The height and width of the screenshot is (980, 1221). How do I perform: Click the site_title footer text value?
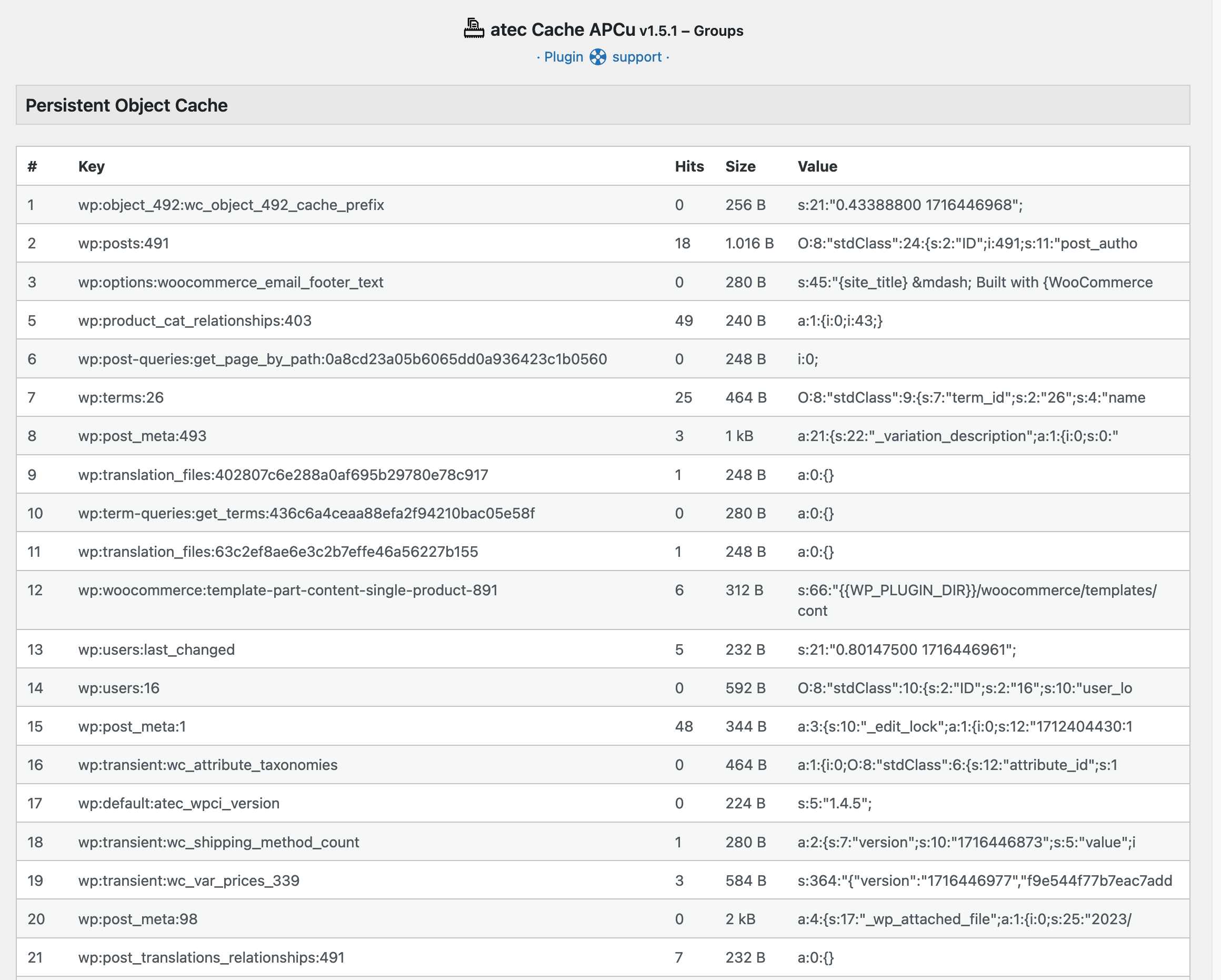click(x=975, y=282)
